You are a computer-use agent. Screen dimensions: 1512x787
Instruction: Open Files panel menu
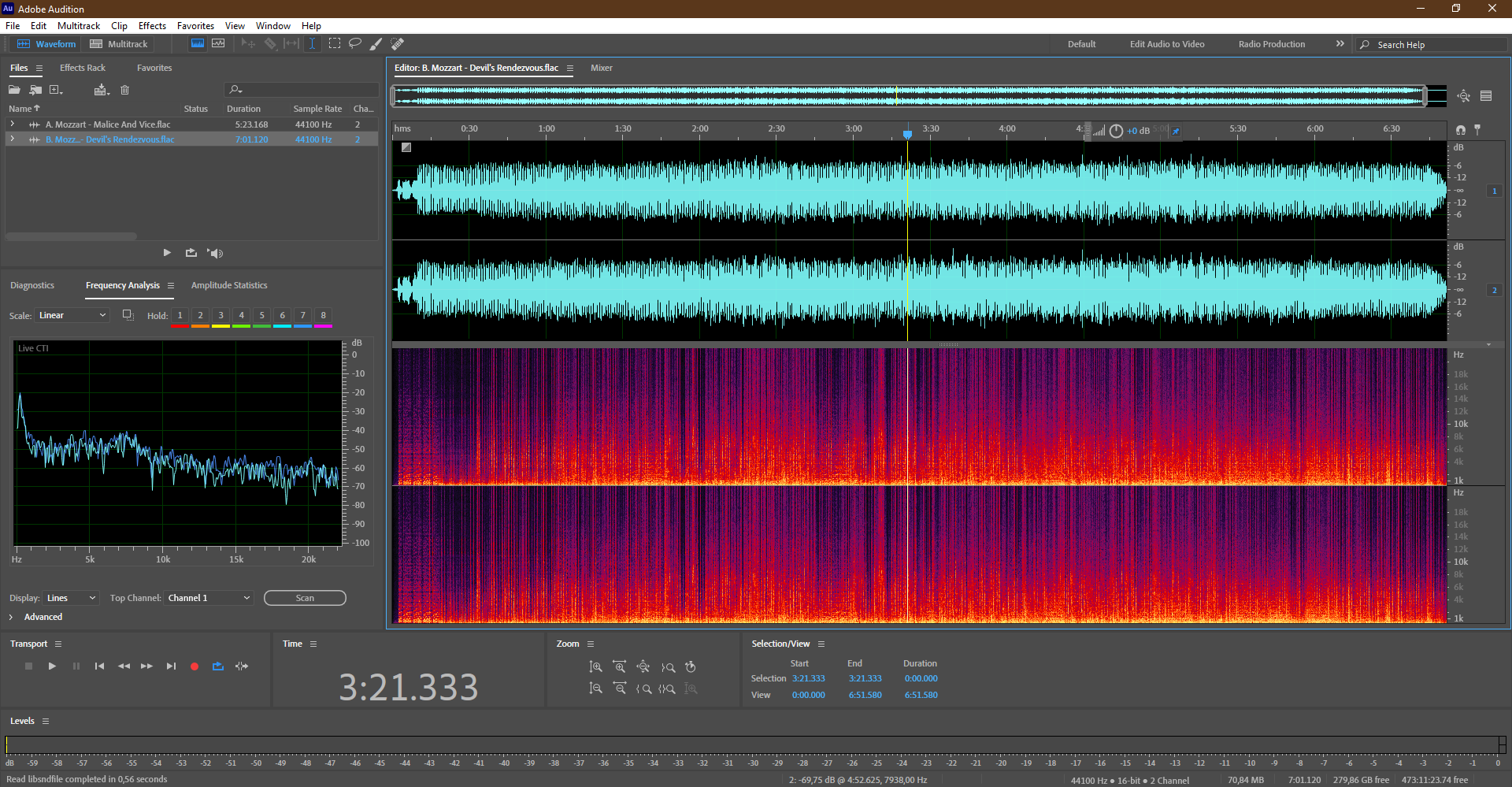tap(39, 69)
